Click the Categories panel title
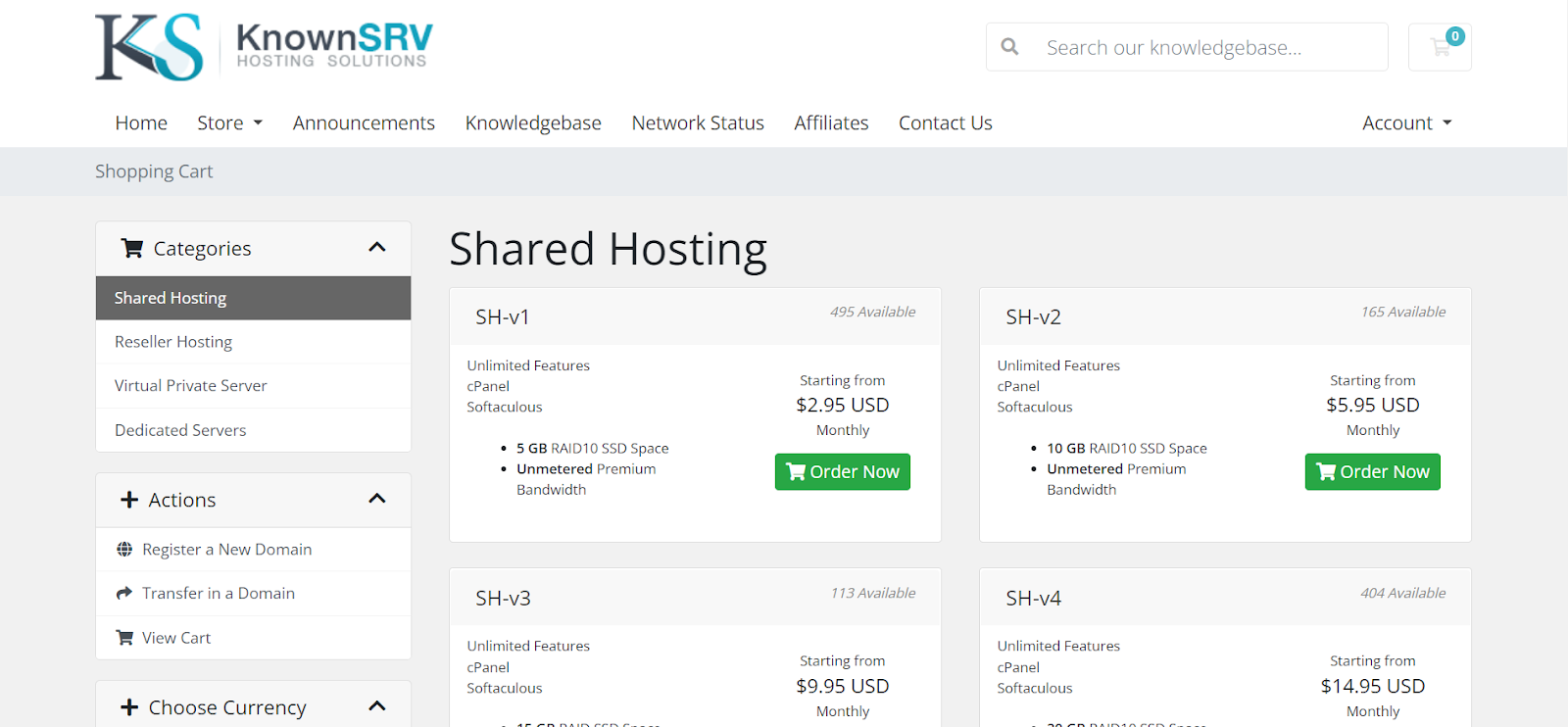The height and width of the screenshot is (727, 1568). [x=202, y=249]
